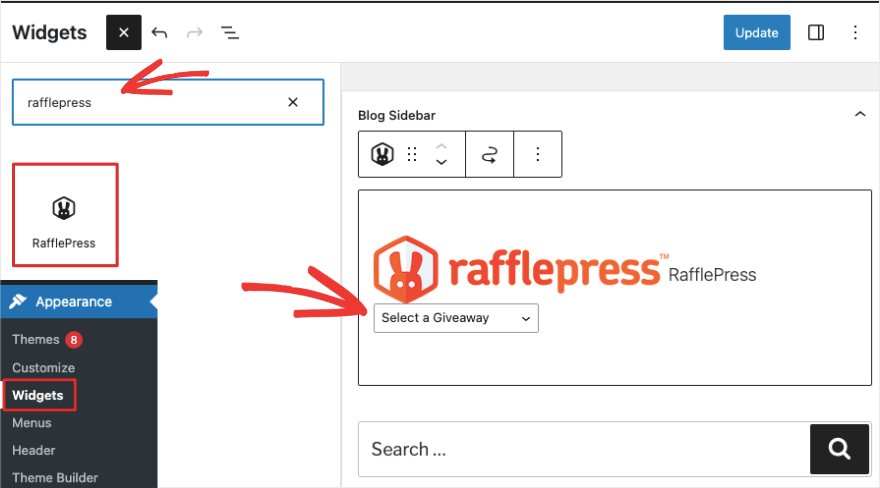The width and height of the screenshot is (880, 488).
Task: Open the Header submenu item
Action: click(34, 450)
